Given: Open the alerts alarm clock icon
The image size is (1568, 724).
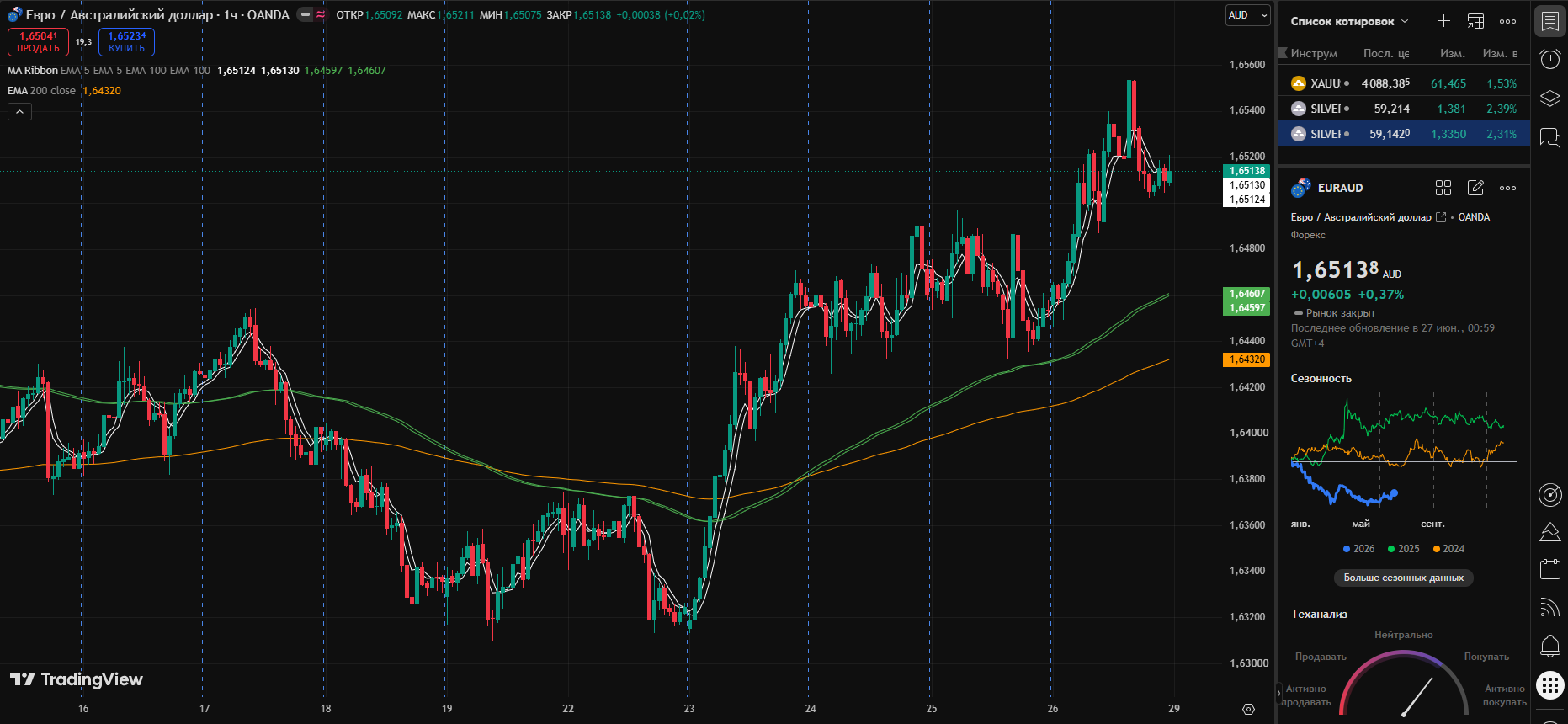Looking at the screenshot, I should click(1550, 59).
